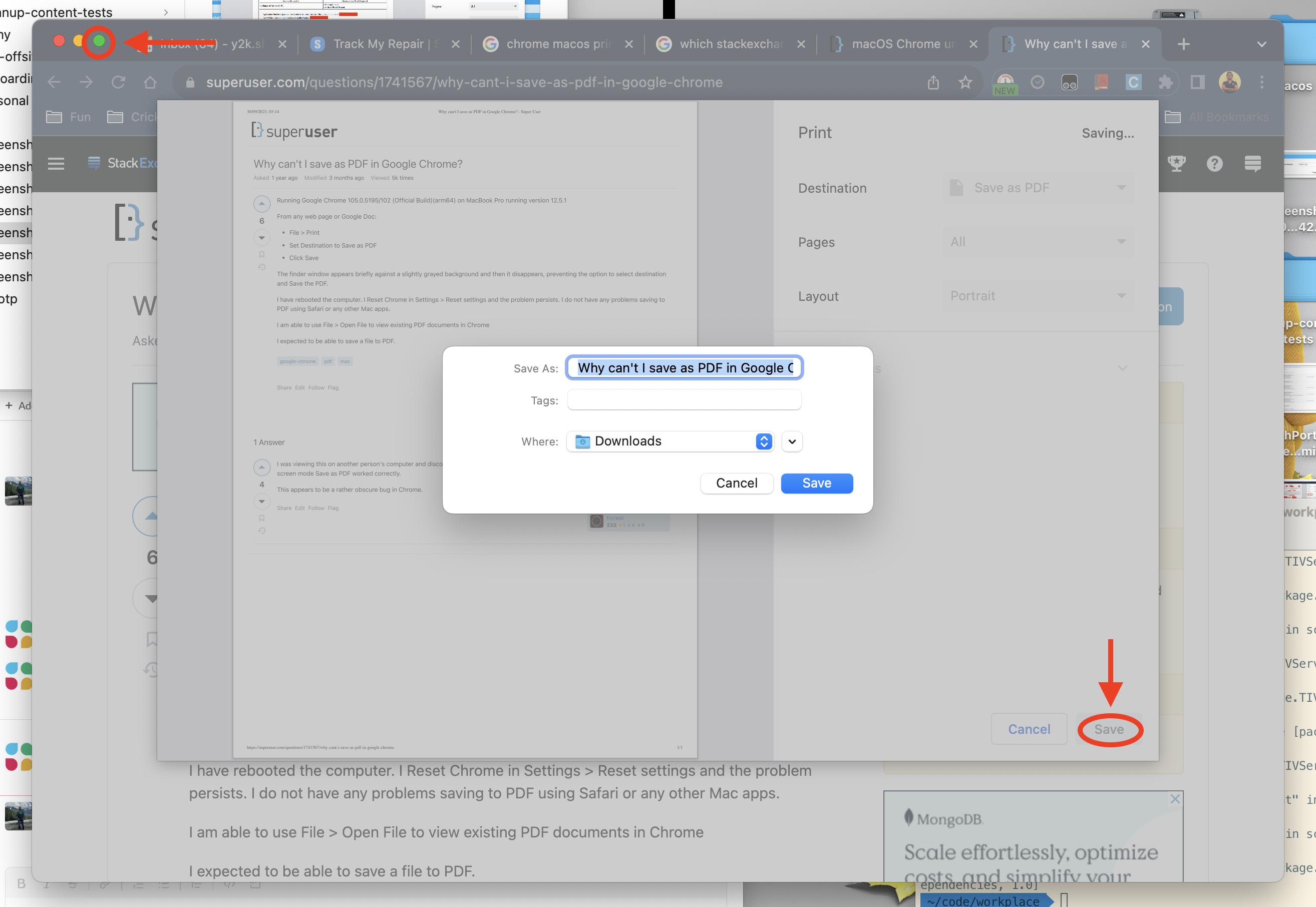Click the share page icon

pos(933,83)
